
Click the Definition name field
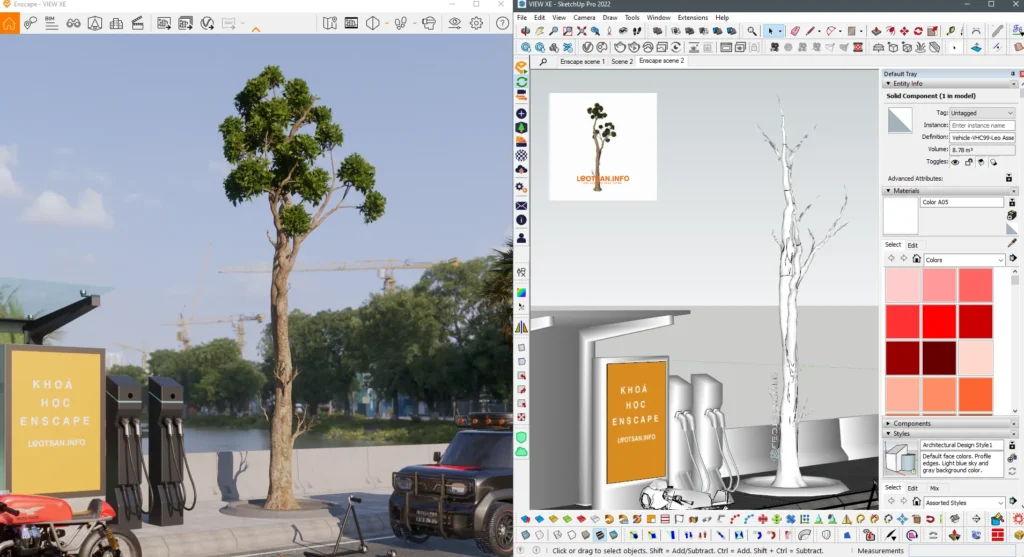coord(982,138)
